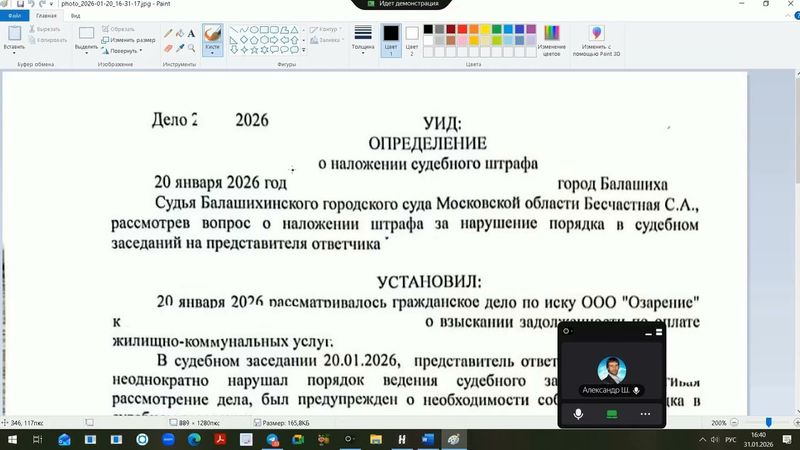Open Windows Start menu

[12, 439]
